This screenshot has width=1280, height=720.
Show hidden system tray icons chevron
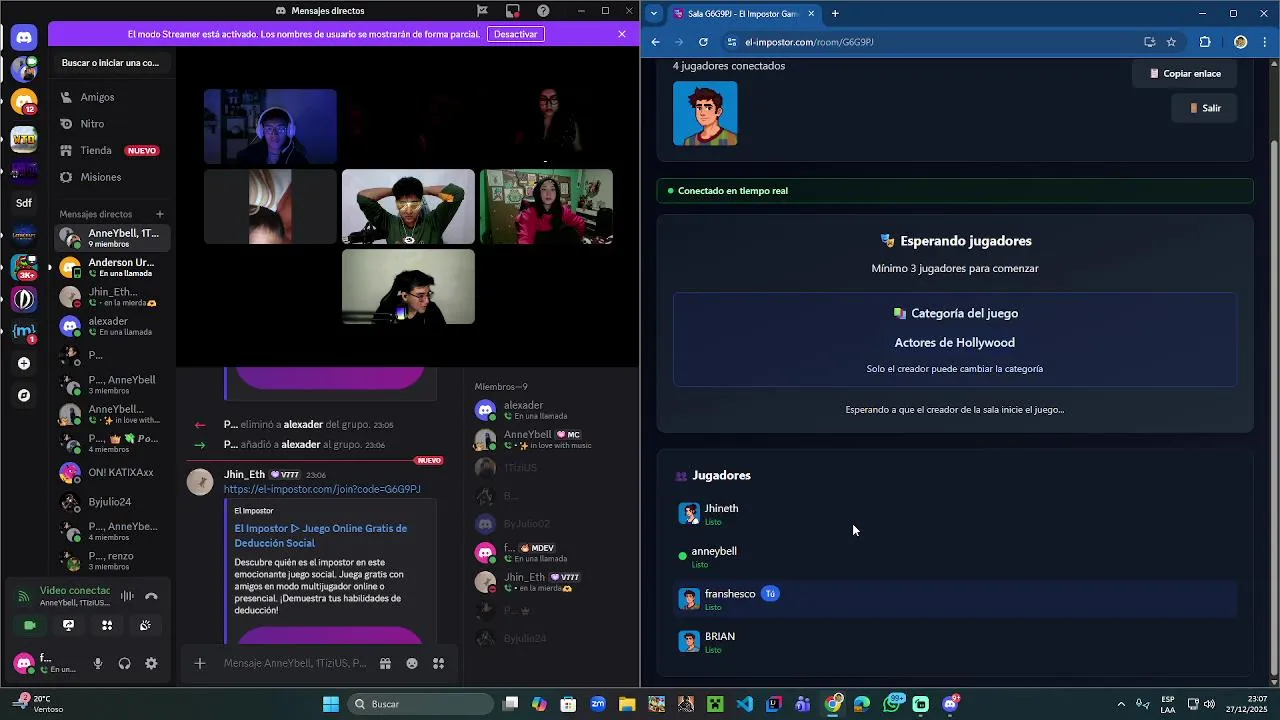[1121, 704]
